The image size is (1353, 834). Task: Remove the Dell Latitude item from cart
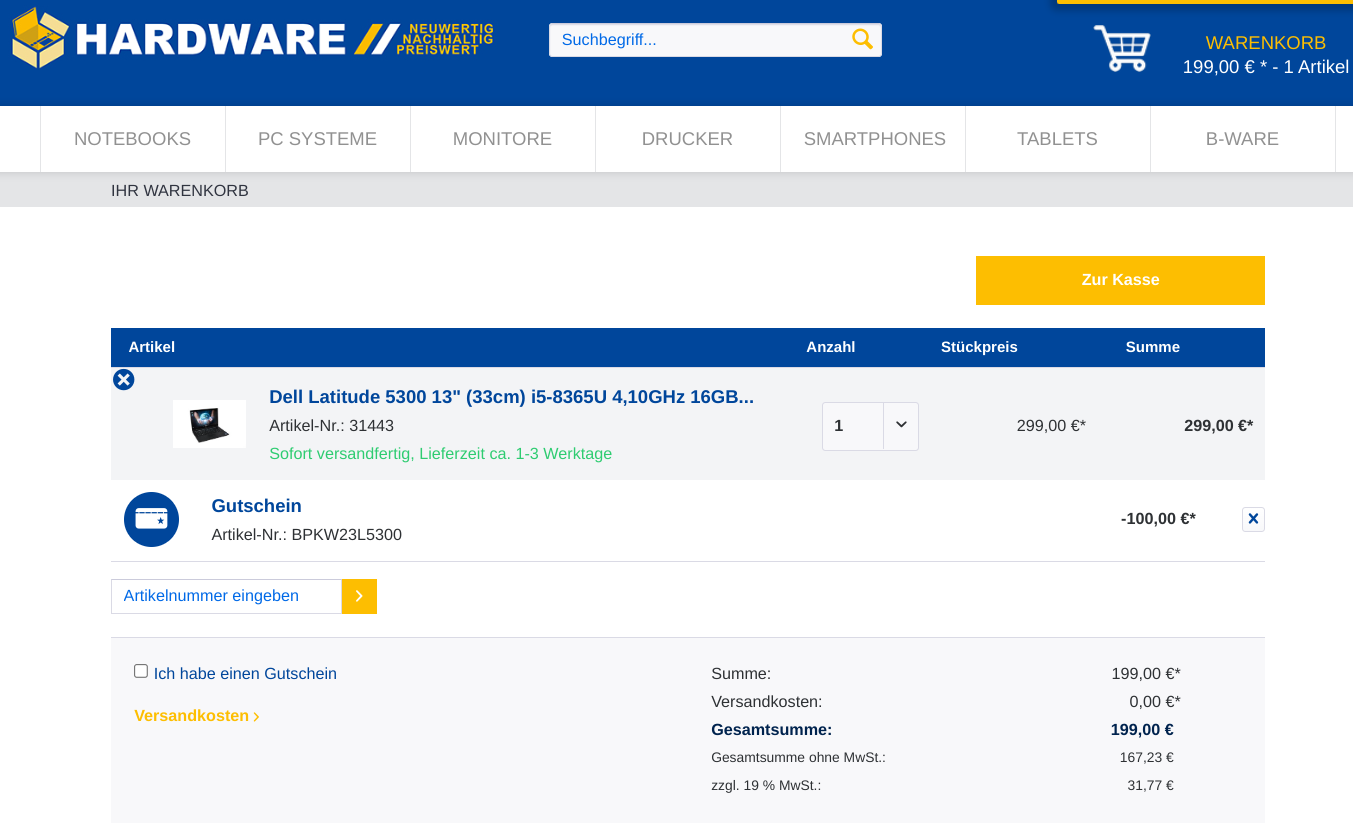[x=124, y=380]
